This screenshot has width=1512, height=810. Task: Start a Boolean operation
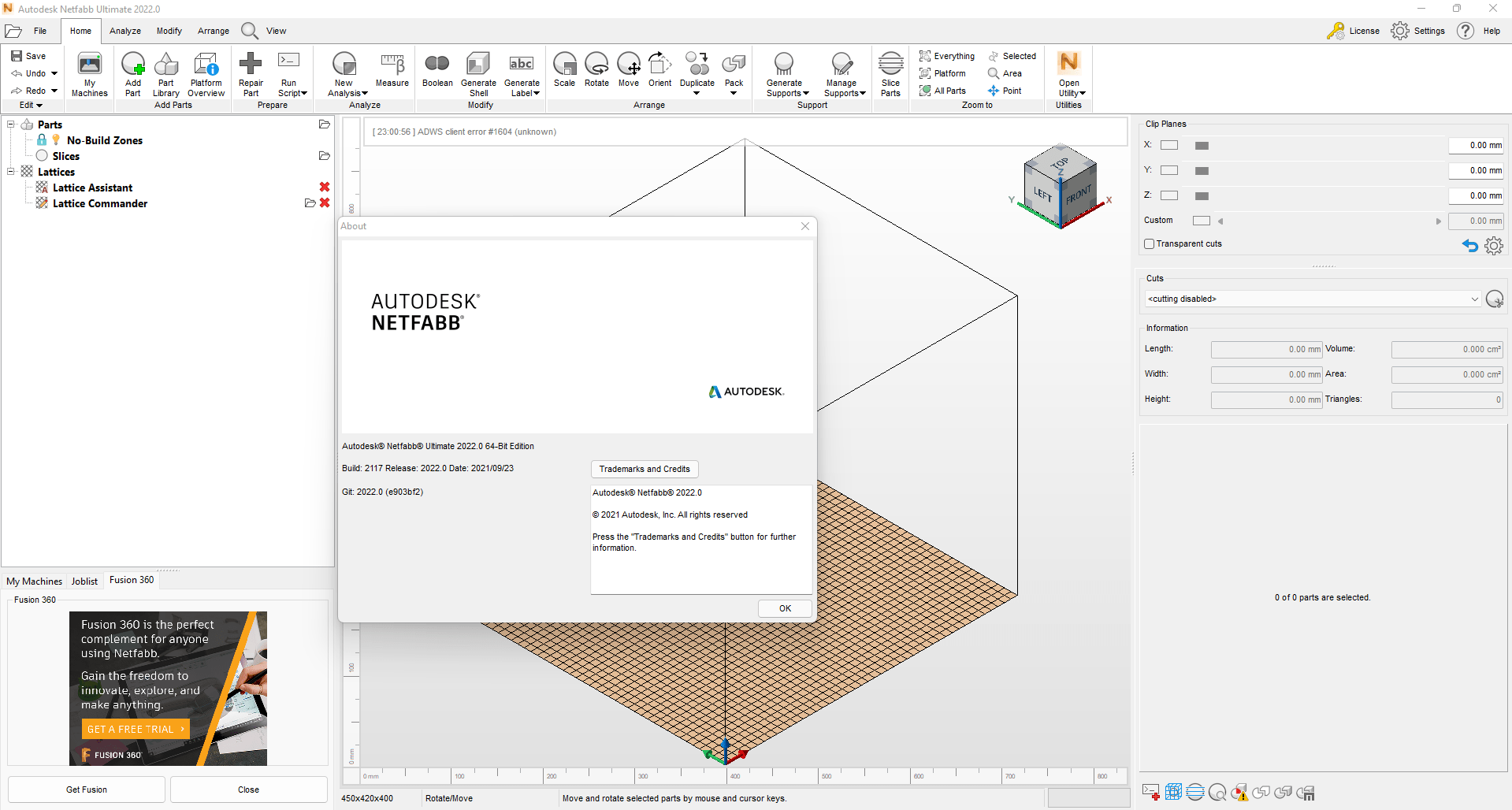coord(437,70)
